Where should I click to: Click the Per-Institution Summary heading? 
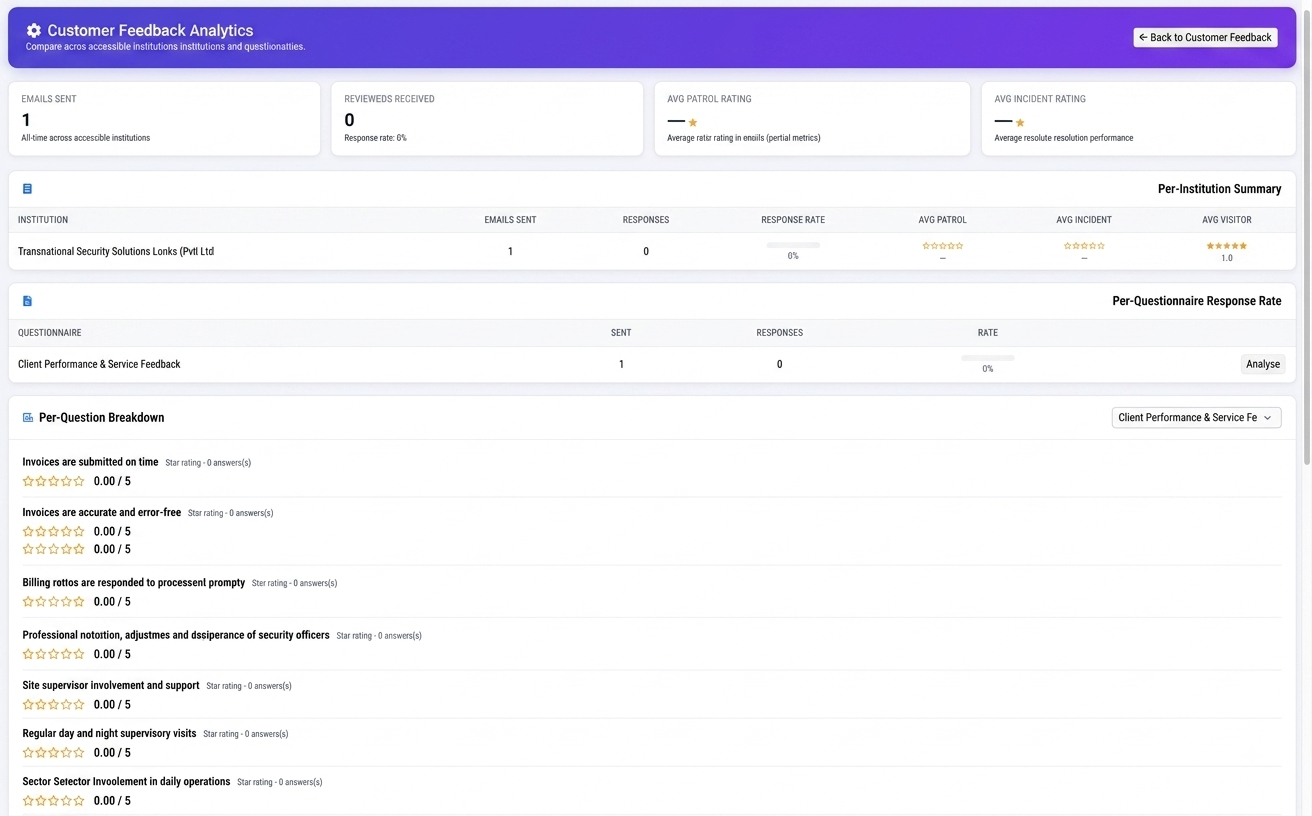pyautogui.click(x=1219, y=189)
